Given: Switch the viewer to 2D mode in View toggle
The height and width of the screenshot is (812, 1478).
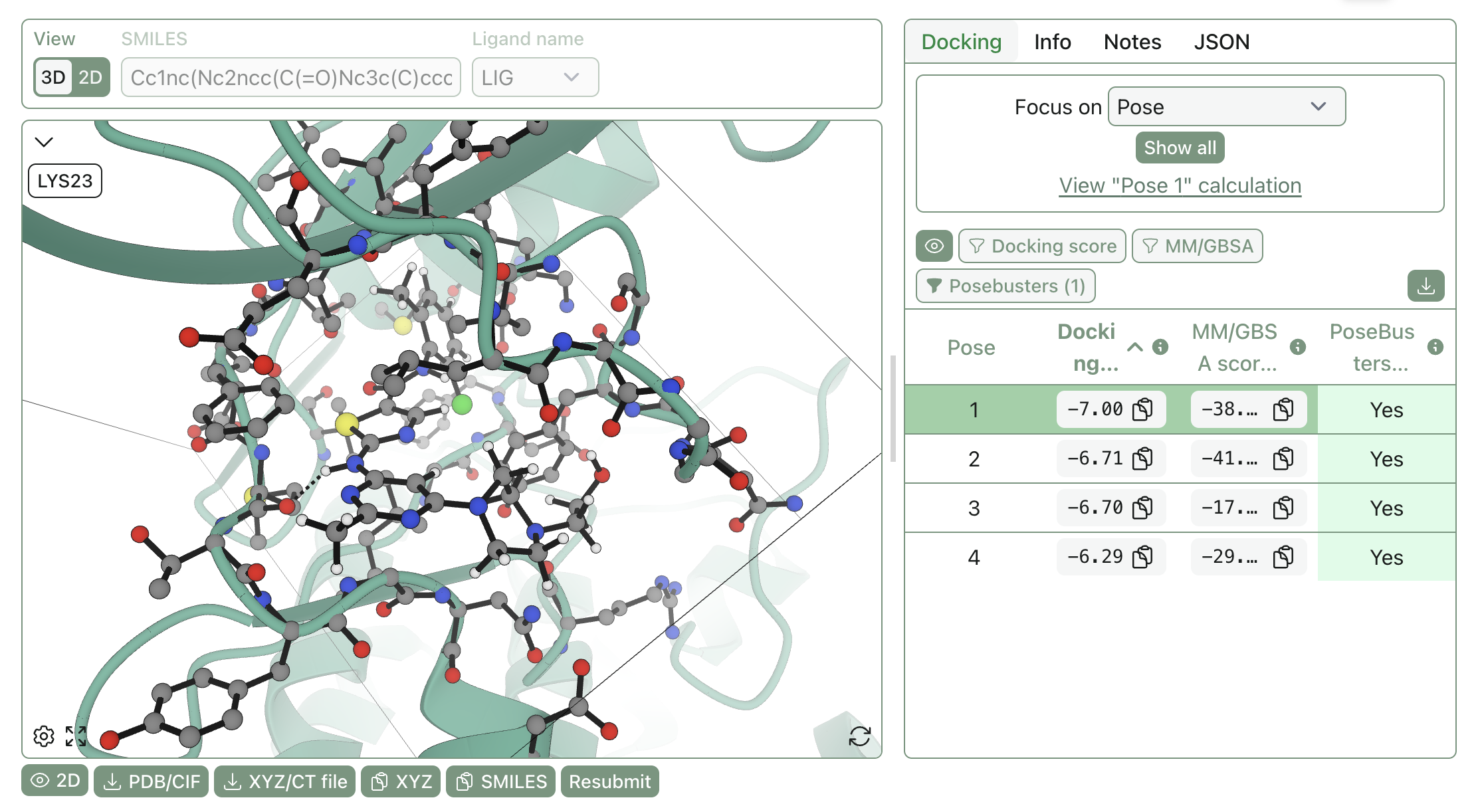Looking at the screenshot, I should click(x=90, y=77).
